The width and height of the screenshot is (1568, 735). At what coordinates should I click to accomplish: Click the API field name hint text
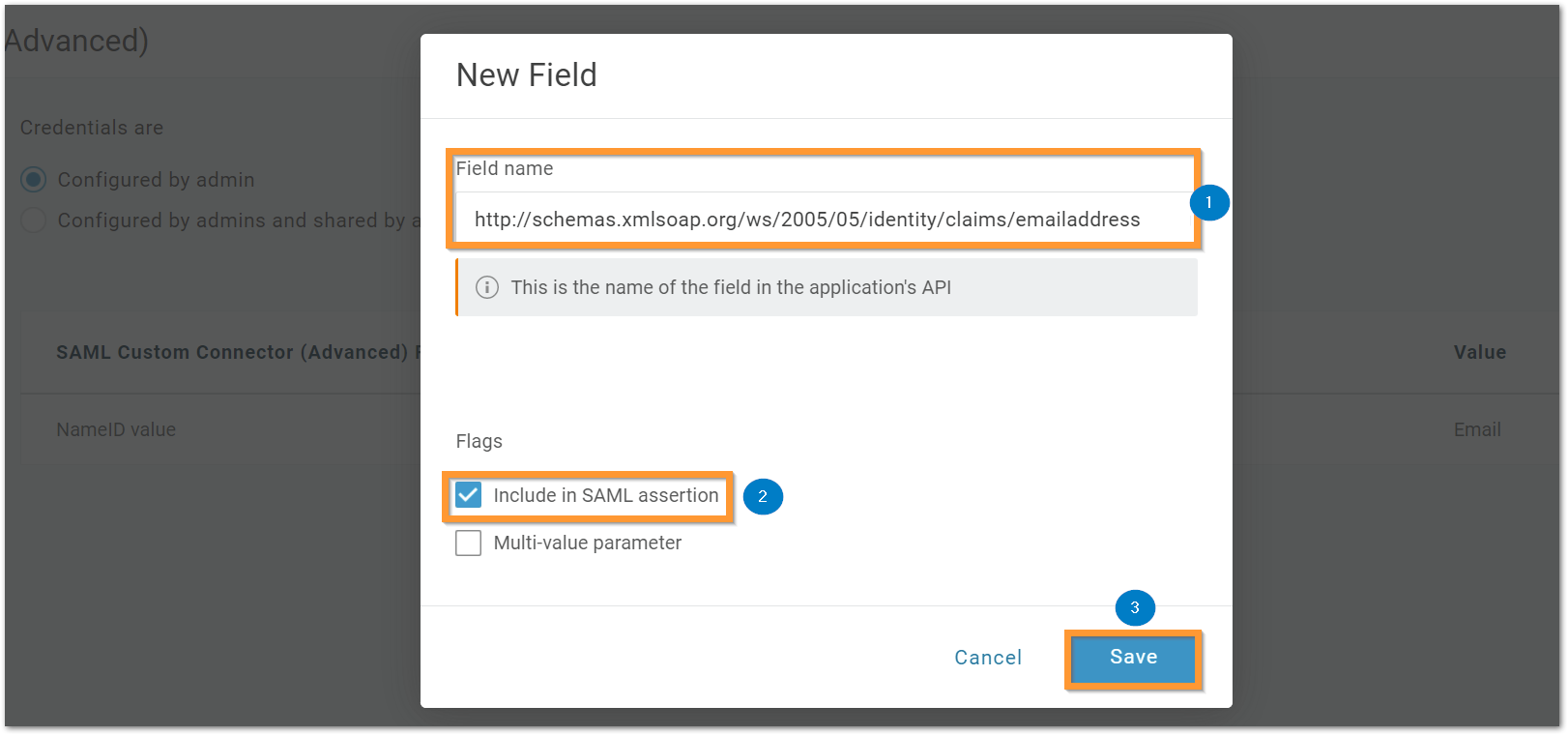click(731, 287)
